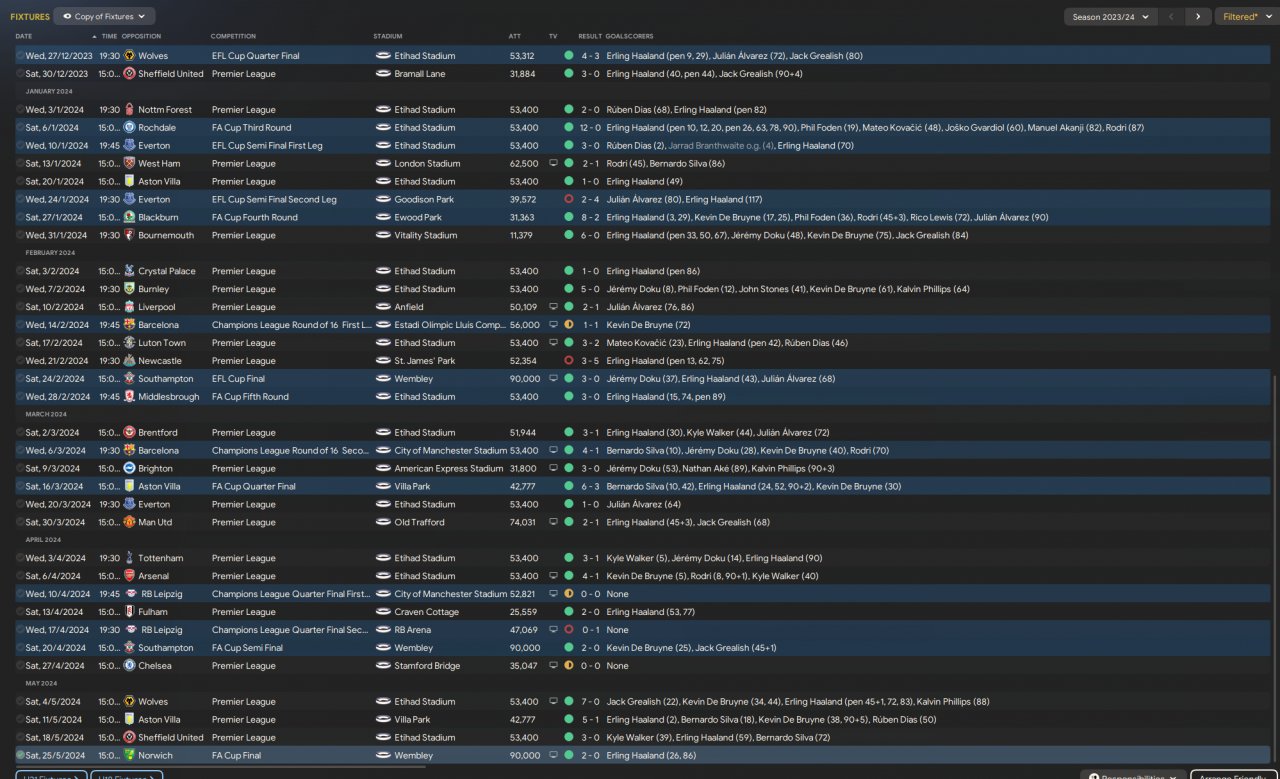Click the Liverpool club badge

(129, 308)
